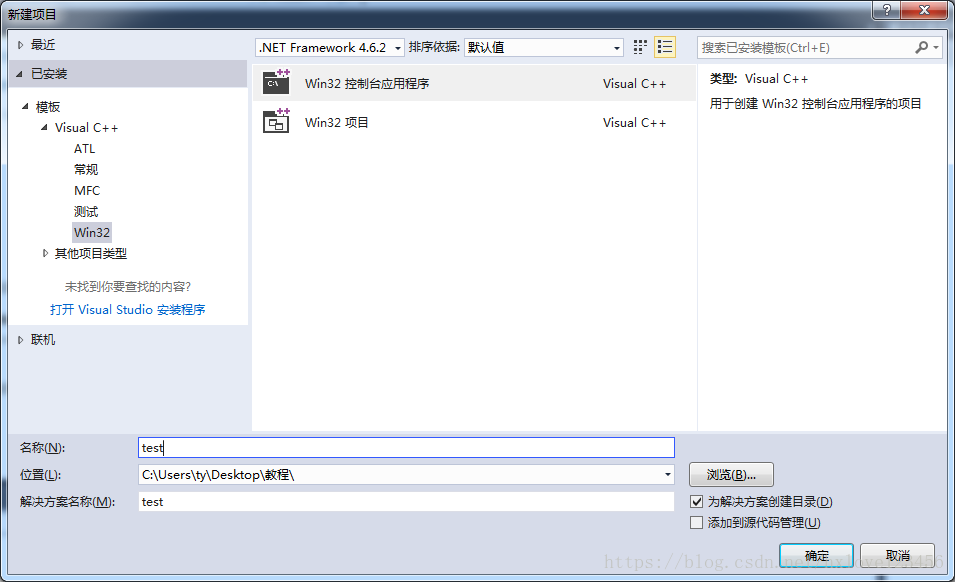Switch to the medium icons list view

[x=665, y=47]
